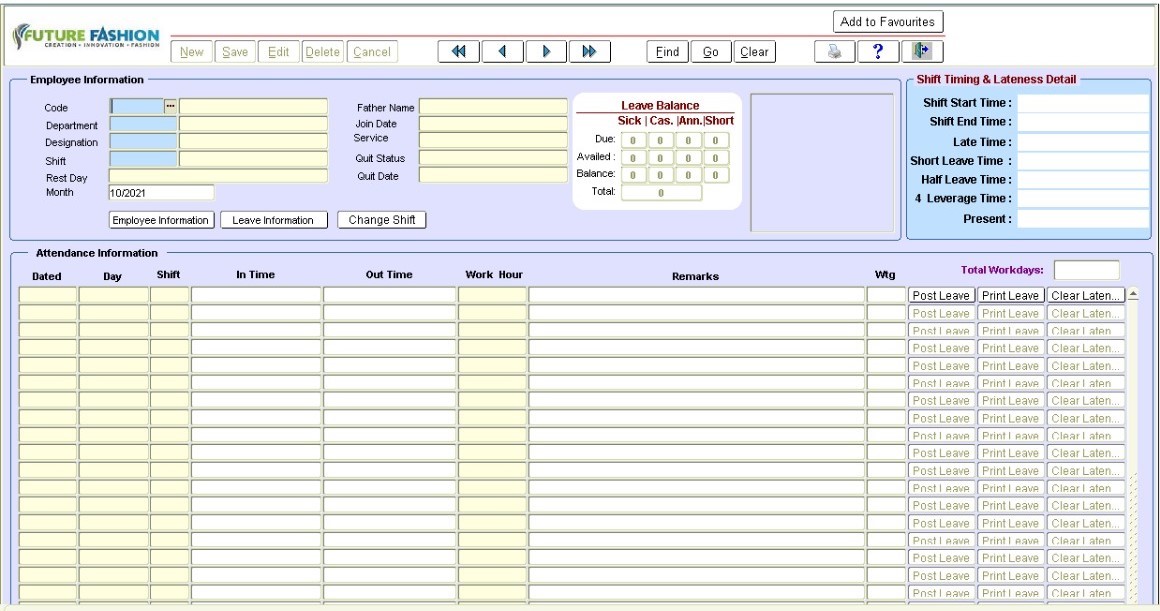Screen dimensions: 1160x611
Task: Click Post Leave in the first attendance row
Action: (x=940, y=295)
